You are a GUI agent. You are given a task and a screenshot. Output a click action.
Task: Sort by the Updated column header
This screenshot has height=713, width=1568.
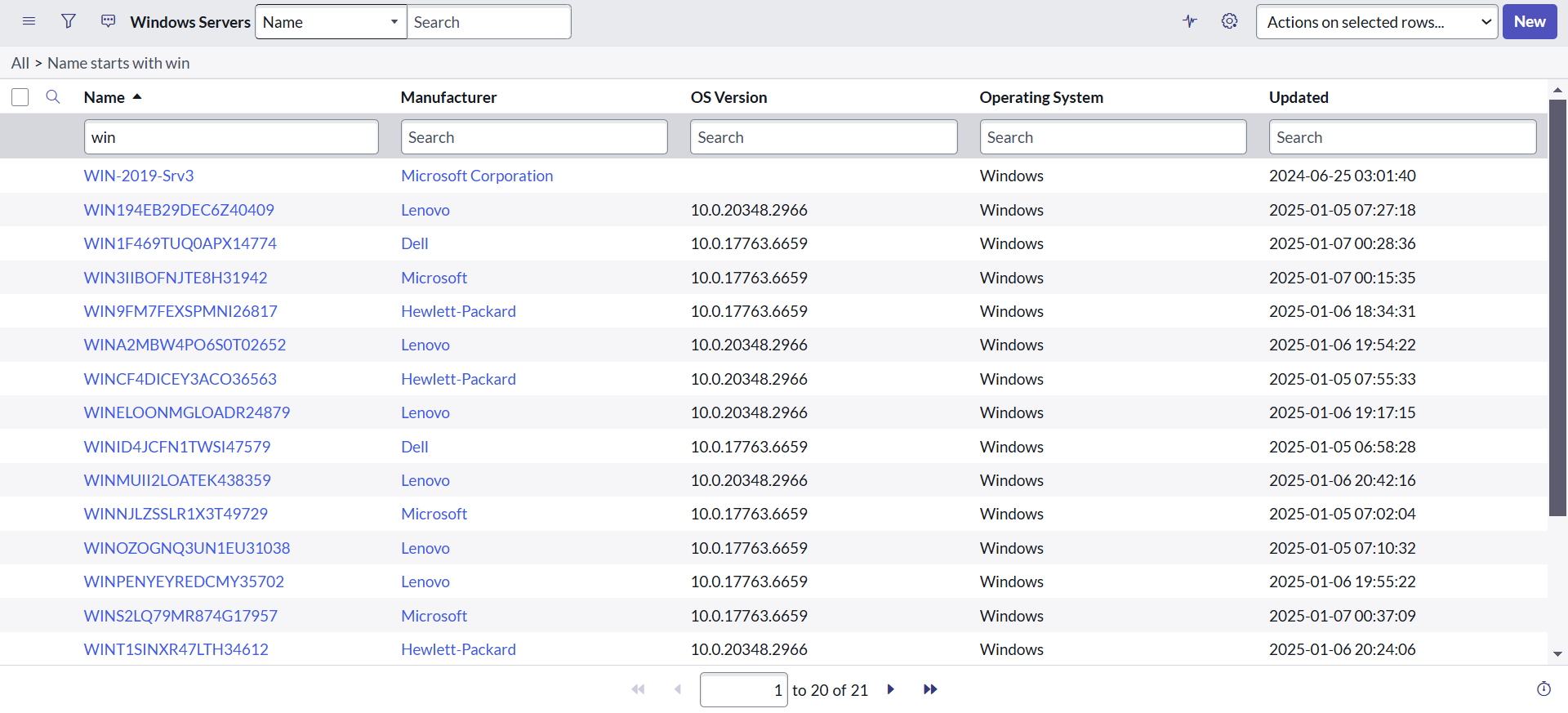click(1298, 97)
